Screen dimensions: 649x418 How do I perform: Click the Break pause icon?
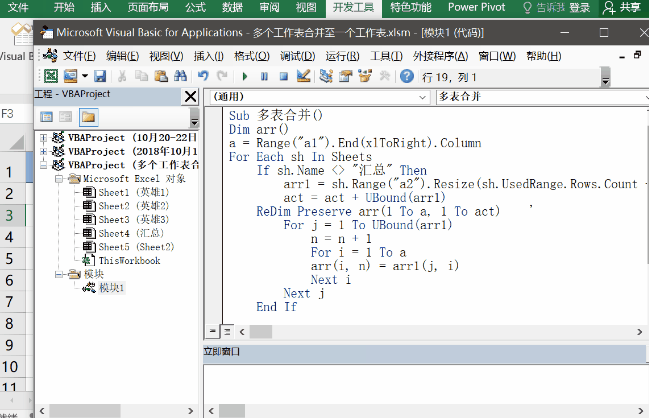click(264, 77)
